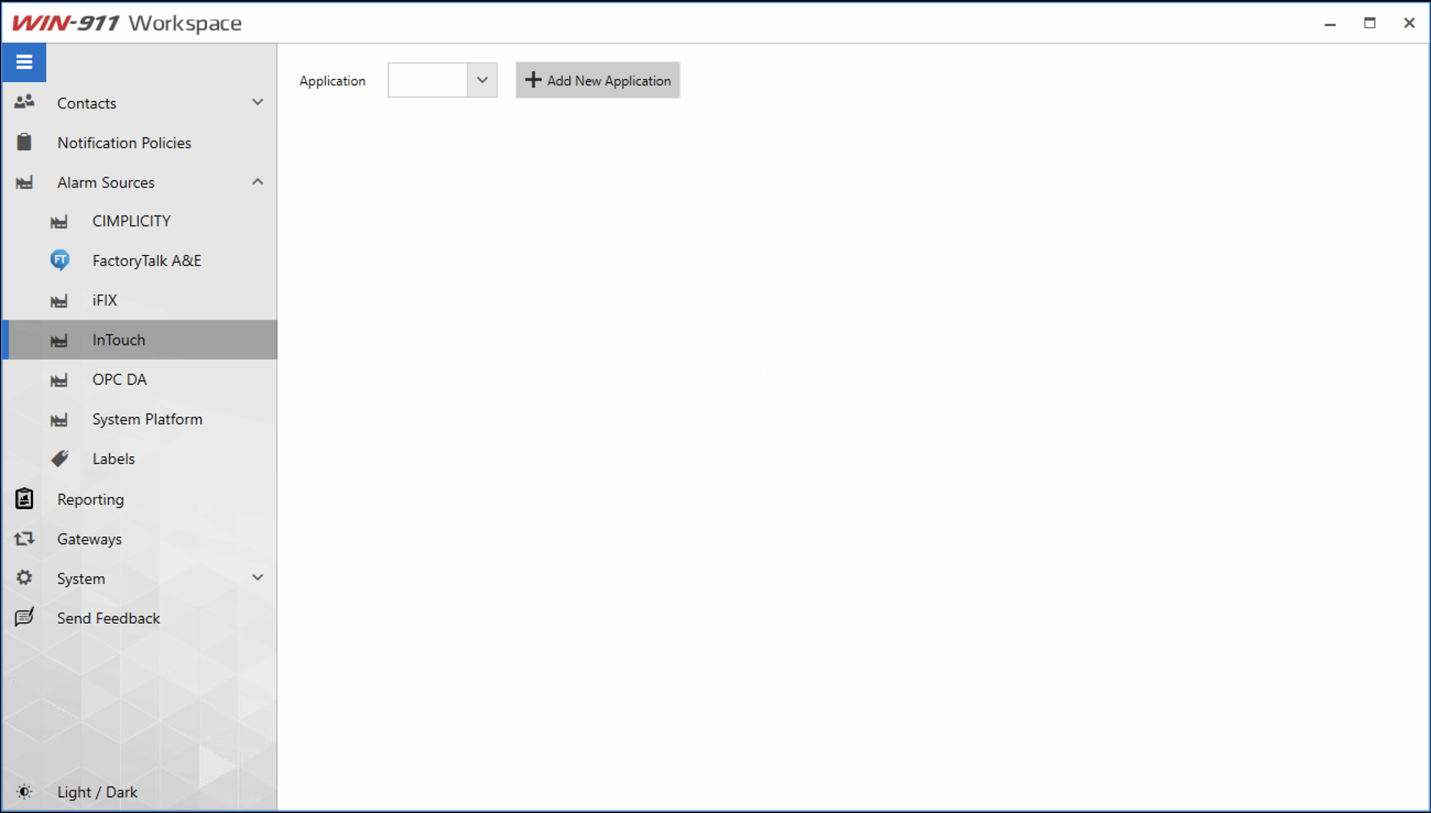Screen dimensions: 1431x813
Task: Click the Light / Dark sun icon
Action: (24, 792)
